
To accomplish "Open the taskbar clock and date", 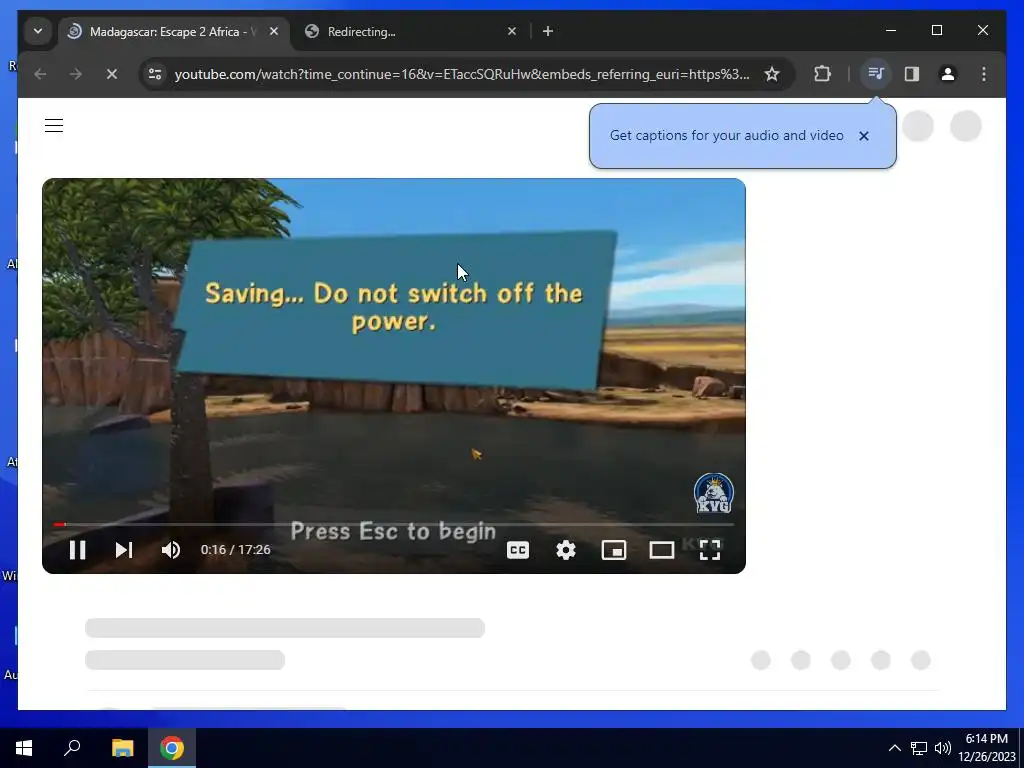I will (987, 748).
